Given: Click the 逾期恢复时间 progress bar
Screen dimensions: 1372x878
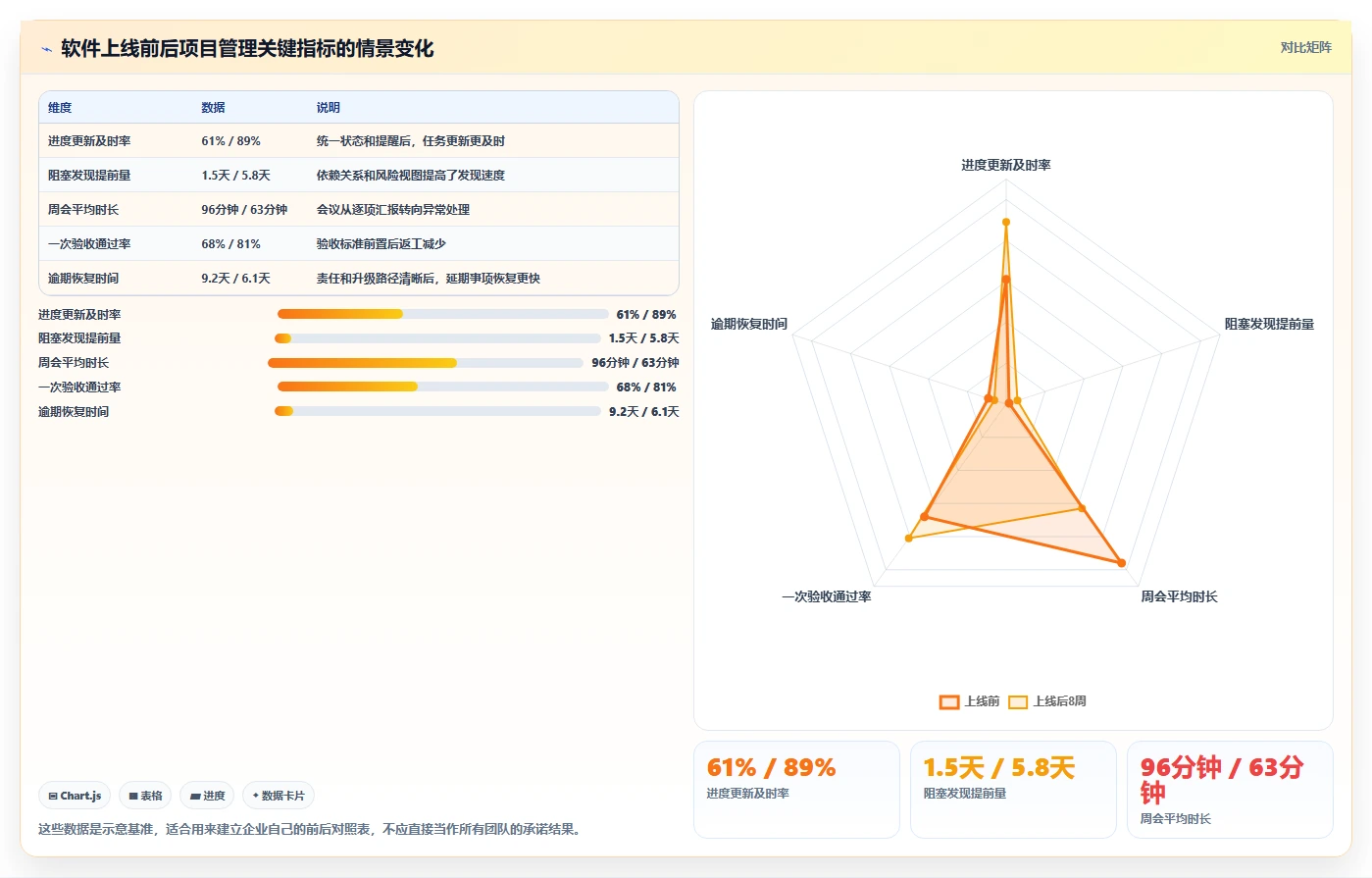Looking at the screenshot, I should click(437, 411).
